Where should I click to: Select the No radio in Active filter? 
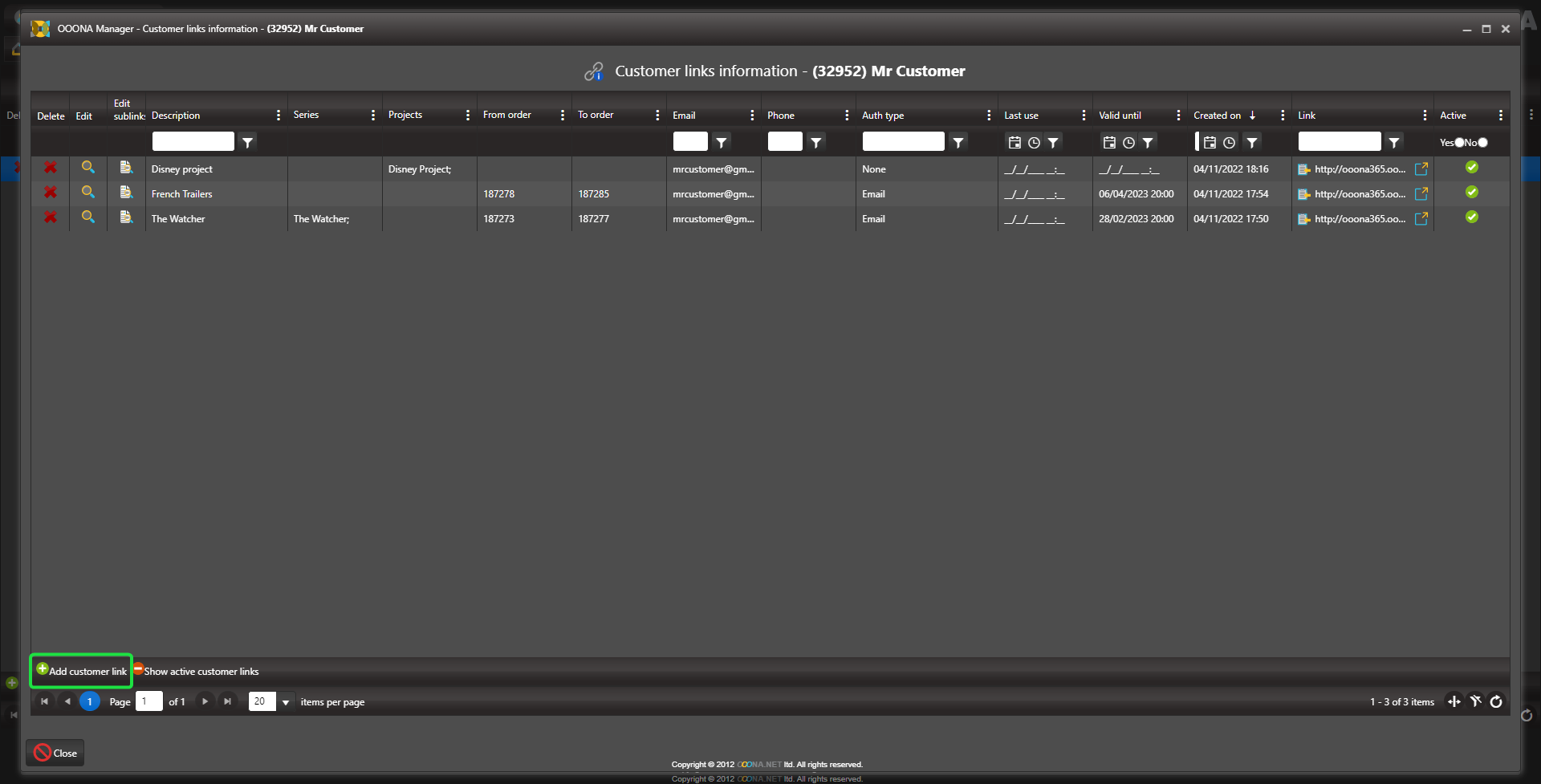(x=1482, y=142)
